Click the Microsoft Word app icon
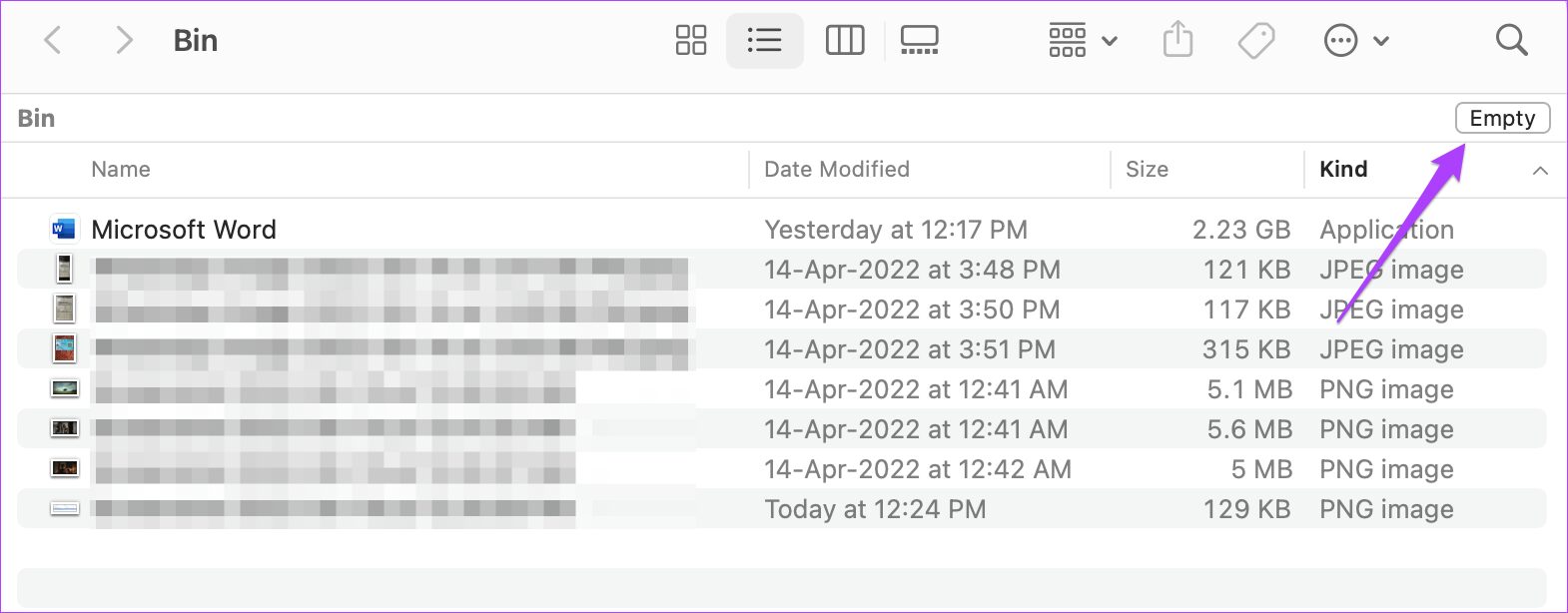The height and width of the screenshot is (613, 1568). [64, 230]
